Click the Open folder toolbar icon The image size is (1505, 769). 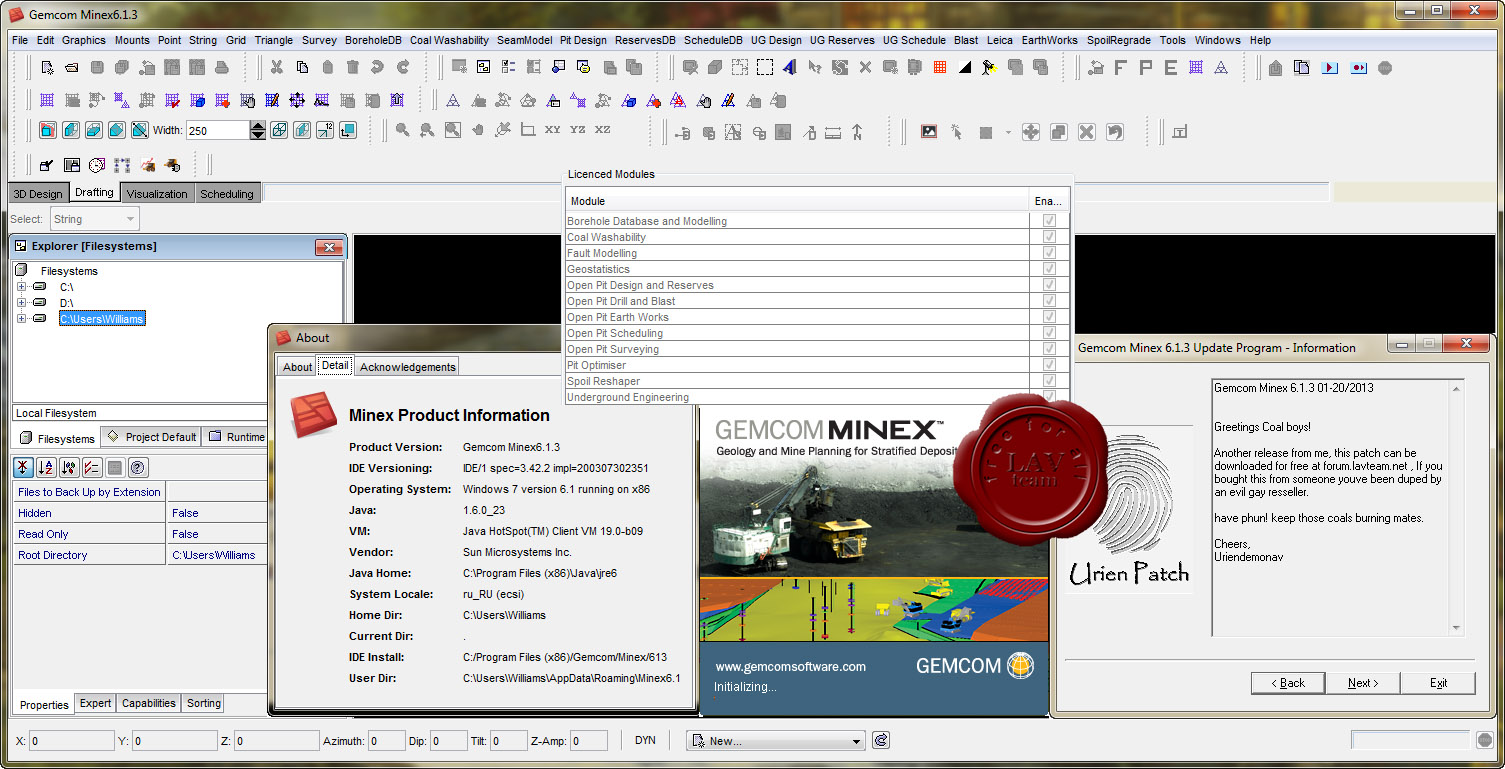[x=72, y=68]
